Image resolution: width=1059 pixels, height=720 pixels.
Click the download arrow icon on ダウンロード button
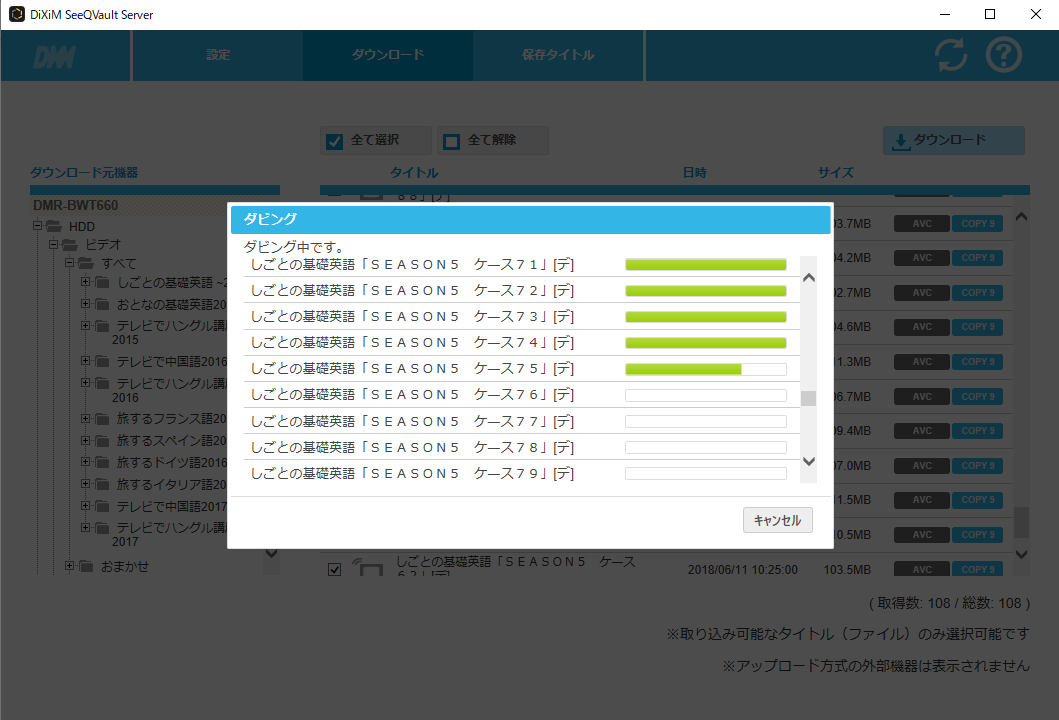[x=900, y=142]
